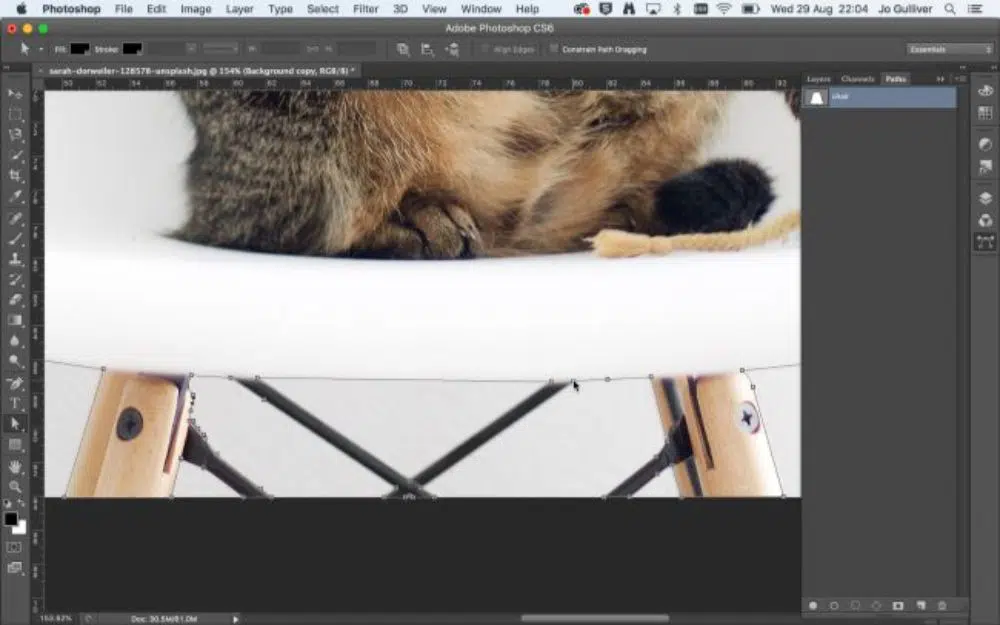Switch to the Layers tab
This screenshot has height=625, width=1000.
click(819, 78)
